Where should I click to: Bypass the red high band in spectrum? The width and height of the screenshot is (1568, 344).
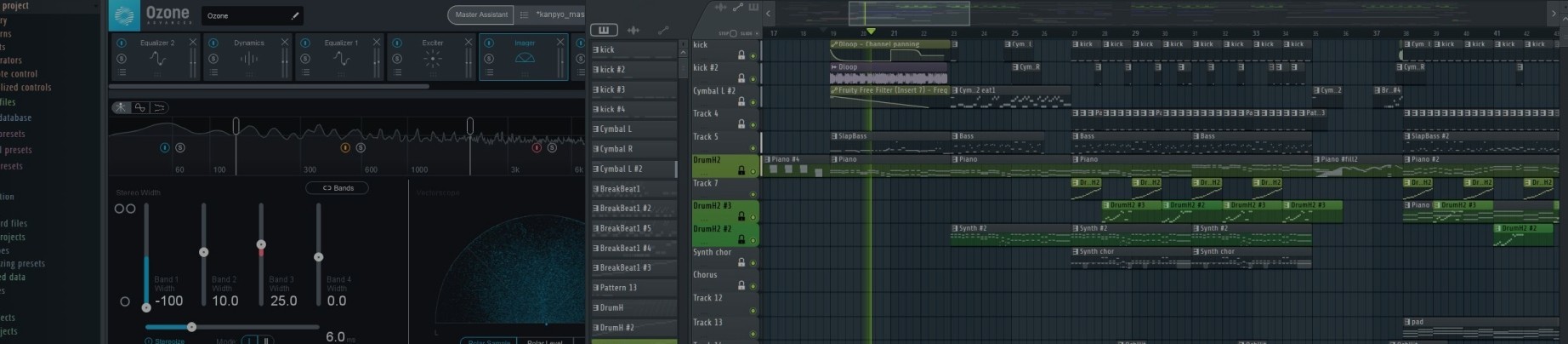537,147
